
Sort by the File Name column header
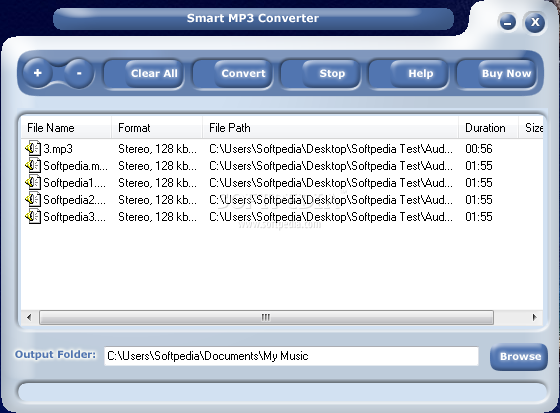(x=66, y=128)
